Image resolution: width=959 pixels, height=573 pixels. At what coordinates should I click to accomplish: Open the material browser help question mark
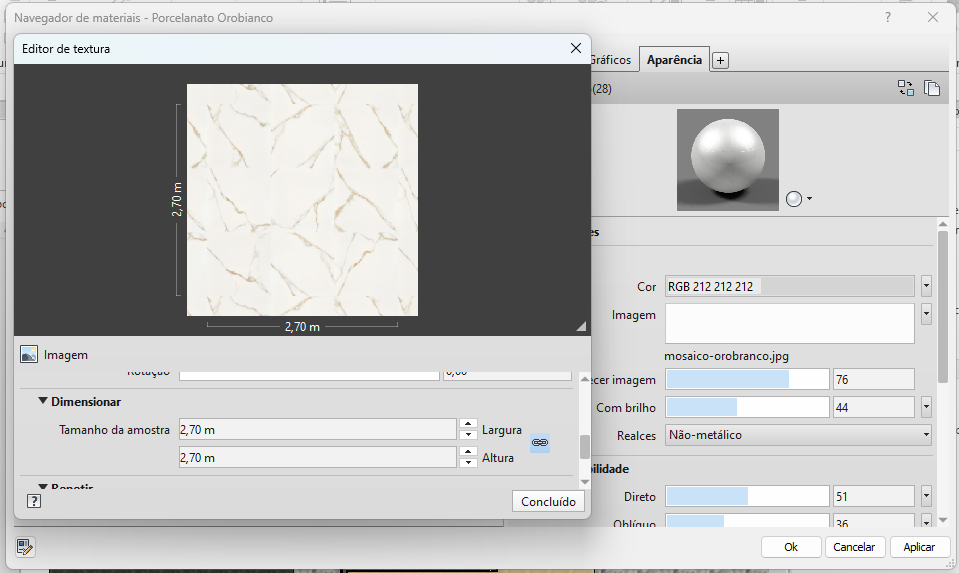(x=887, y=17)
